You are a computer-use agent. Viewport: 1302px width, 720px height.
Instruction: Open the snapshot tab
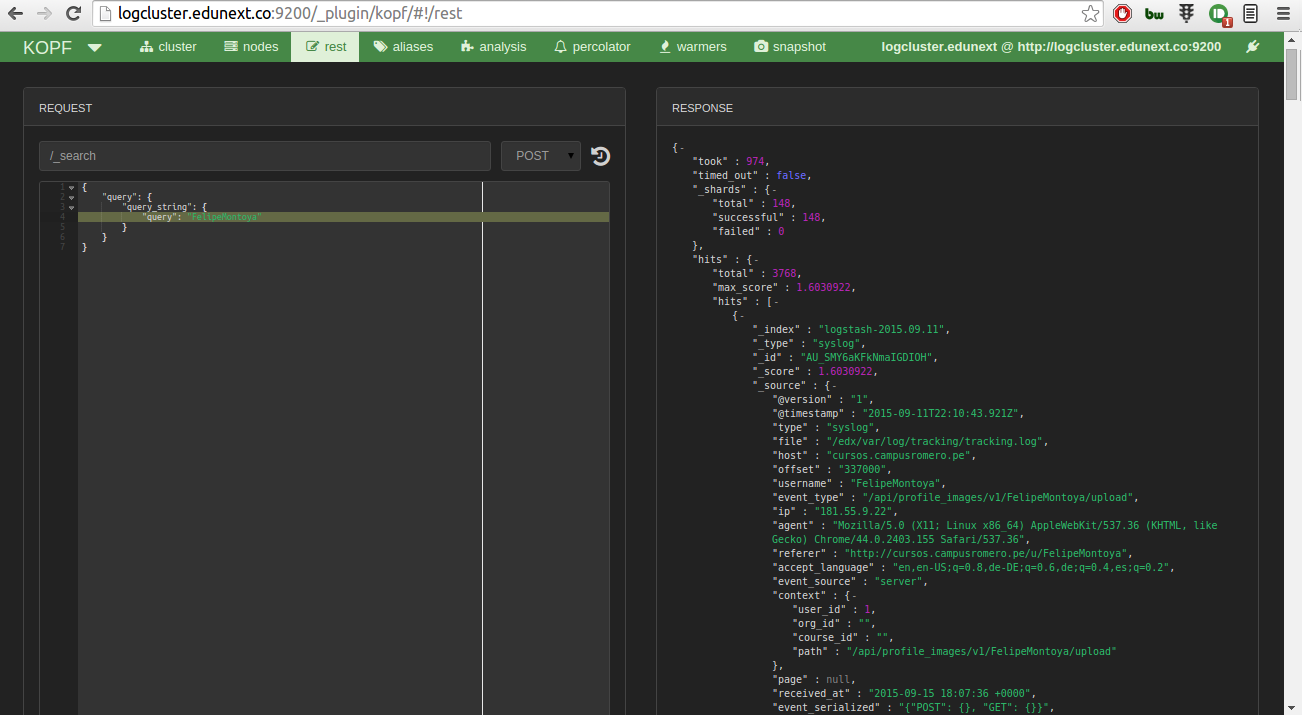[790, 47]
